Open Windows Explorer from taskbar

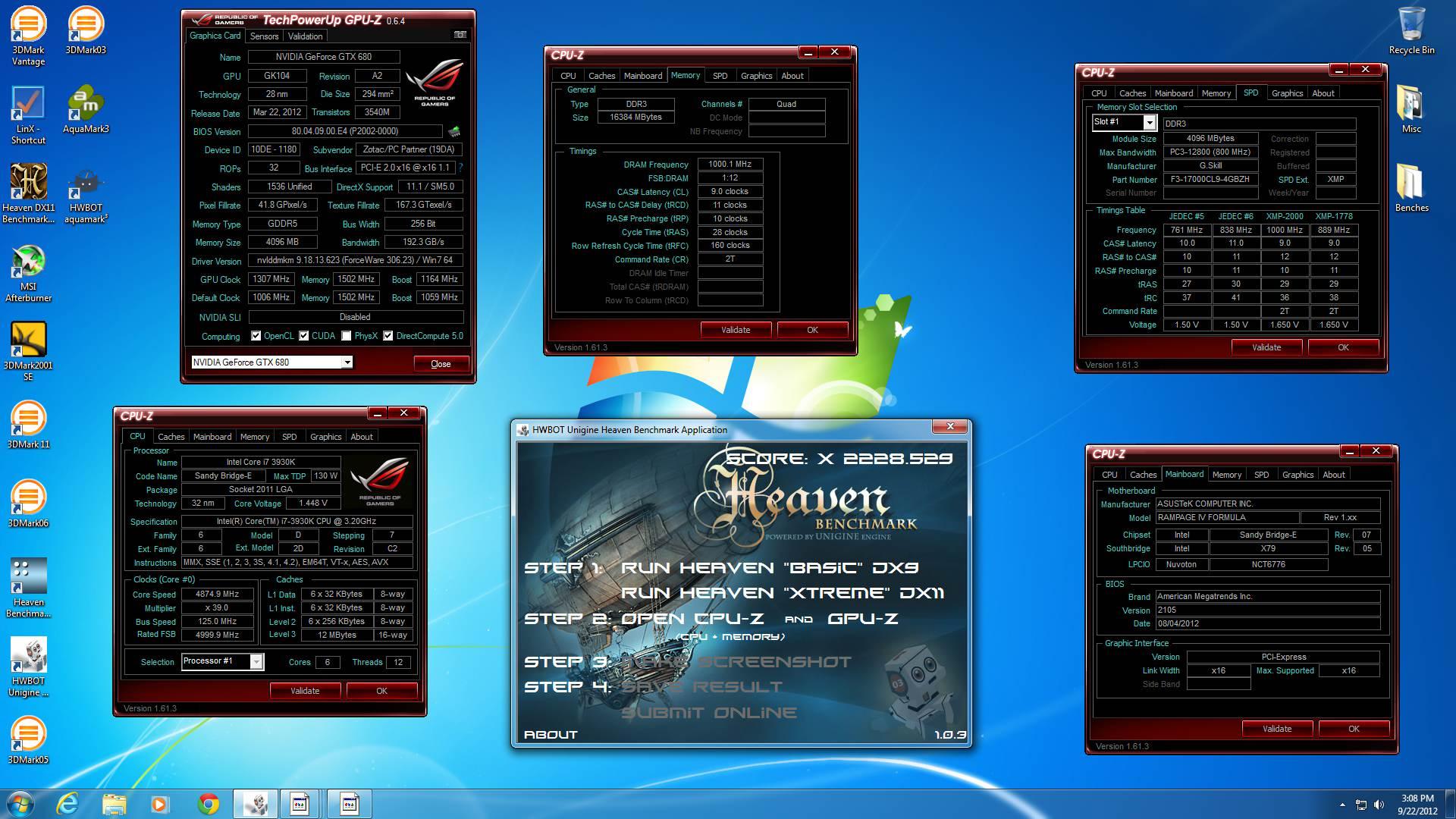pos(114,804)
